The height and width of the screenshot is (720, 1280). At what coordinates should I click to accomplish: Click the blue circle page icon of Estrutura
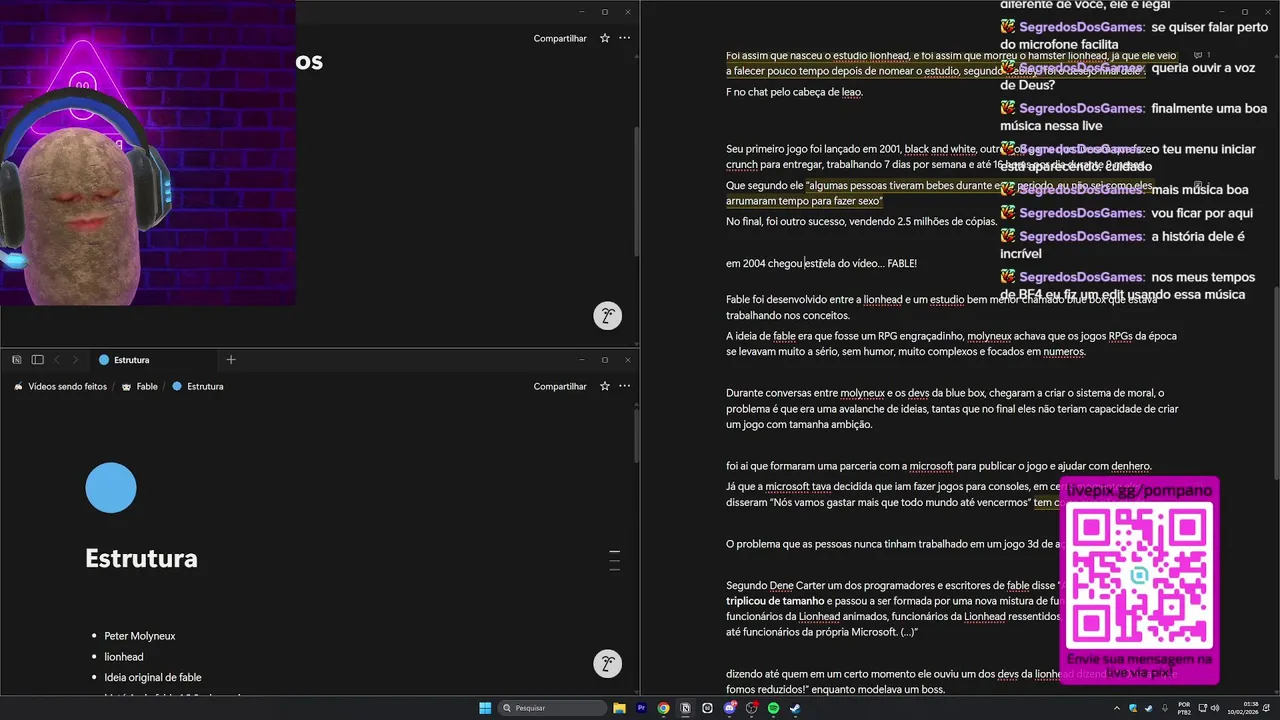111,488
